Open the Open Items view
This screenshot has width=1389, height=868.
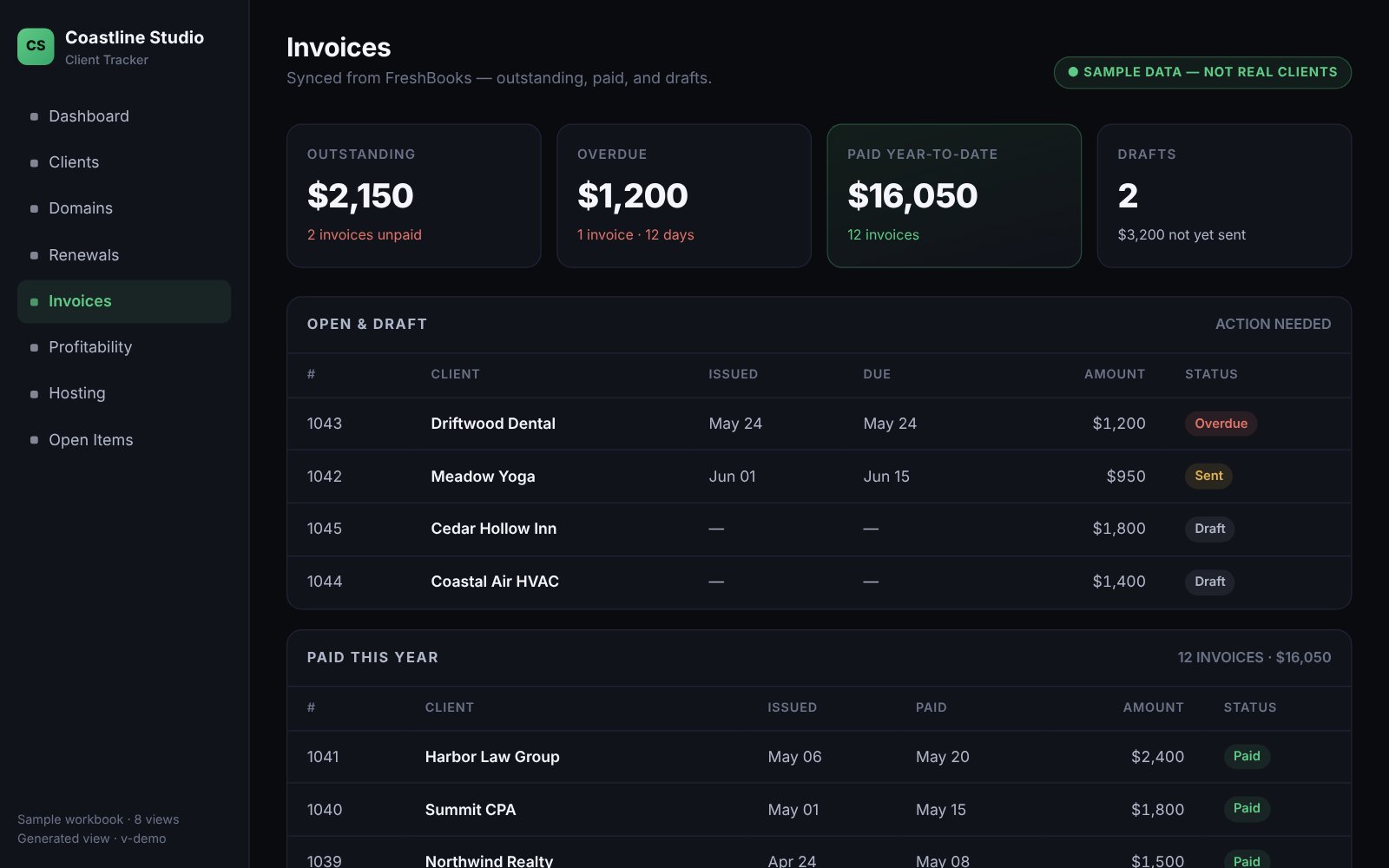pos(124,440)
